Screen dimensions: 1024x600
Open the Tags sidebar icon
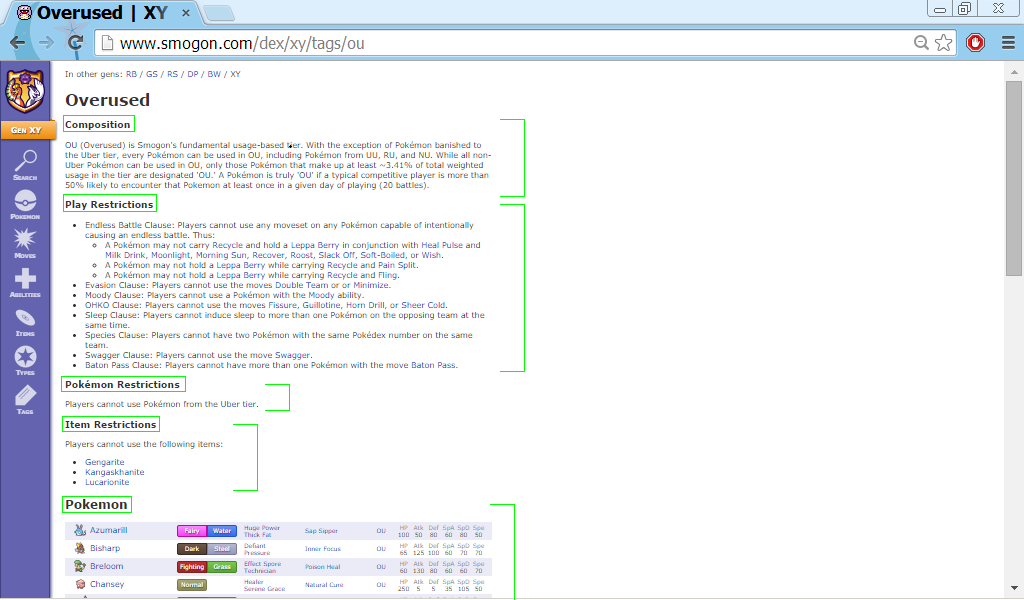coord(25,400)
